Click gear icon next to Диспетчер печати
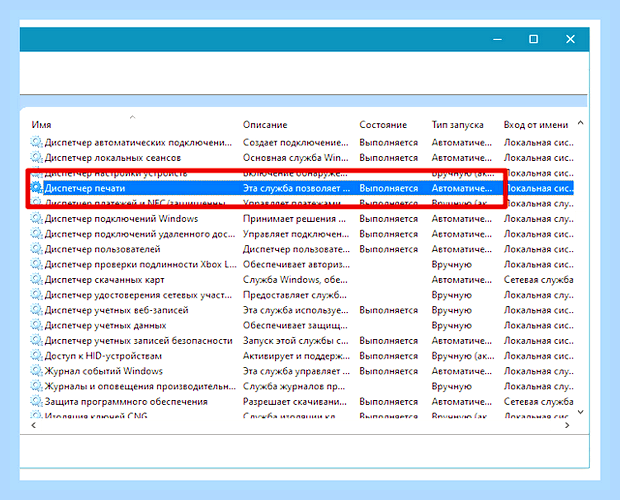The image size is (620, 500). tap(36, 188)
